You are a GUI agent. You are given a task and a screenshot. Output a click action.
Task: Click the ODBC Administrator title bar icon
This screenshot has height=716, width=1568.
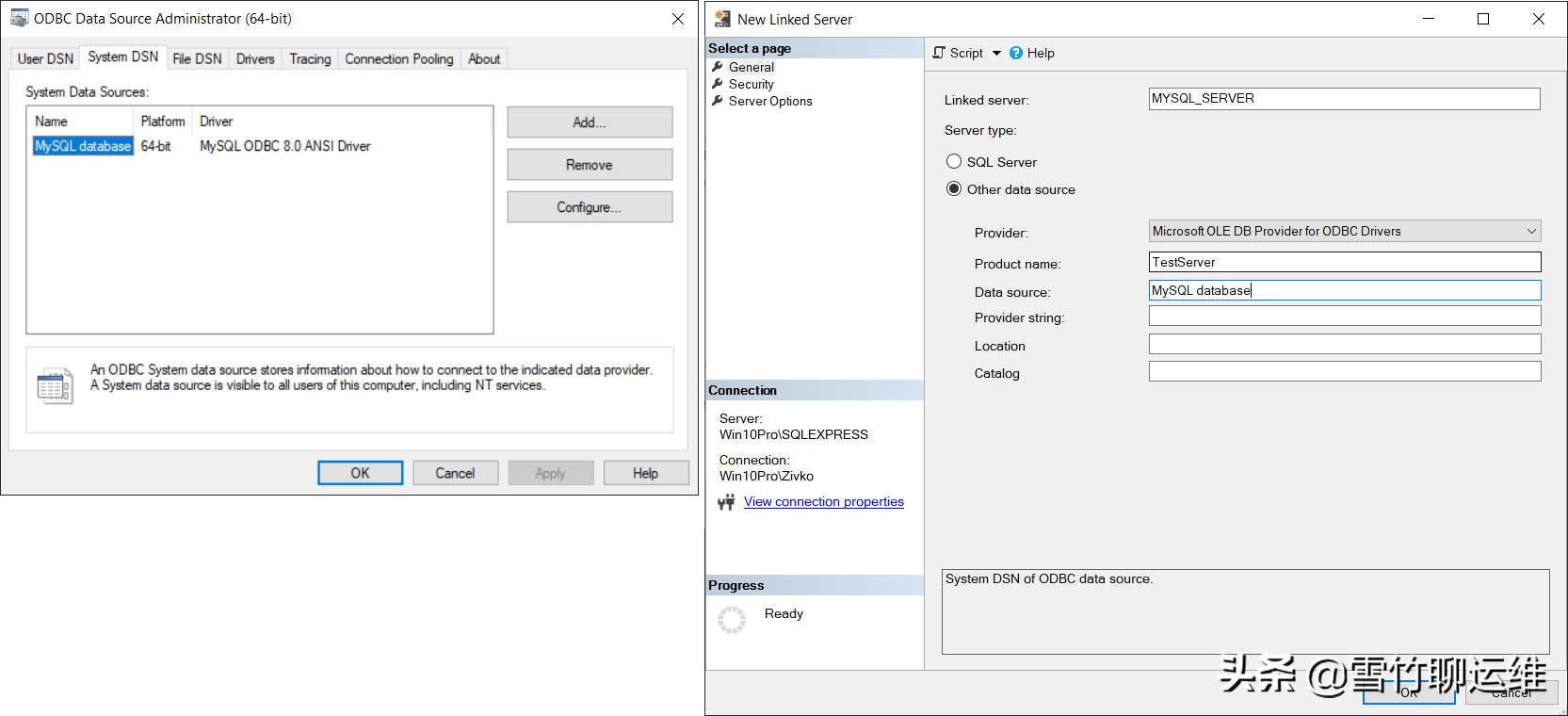[19, 18]
